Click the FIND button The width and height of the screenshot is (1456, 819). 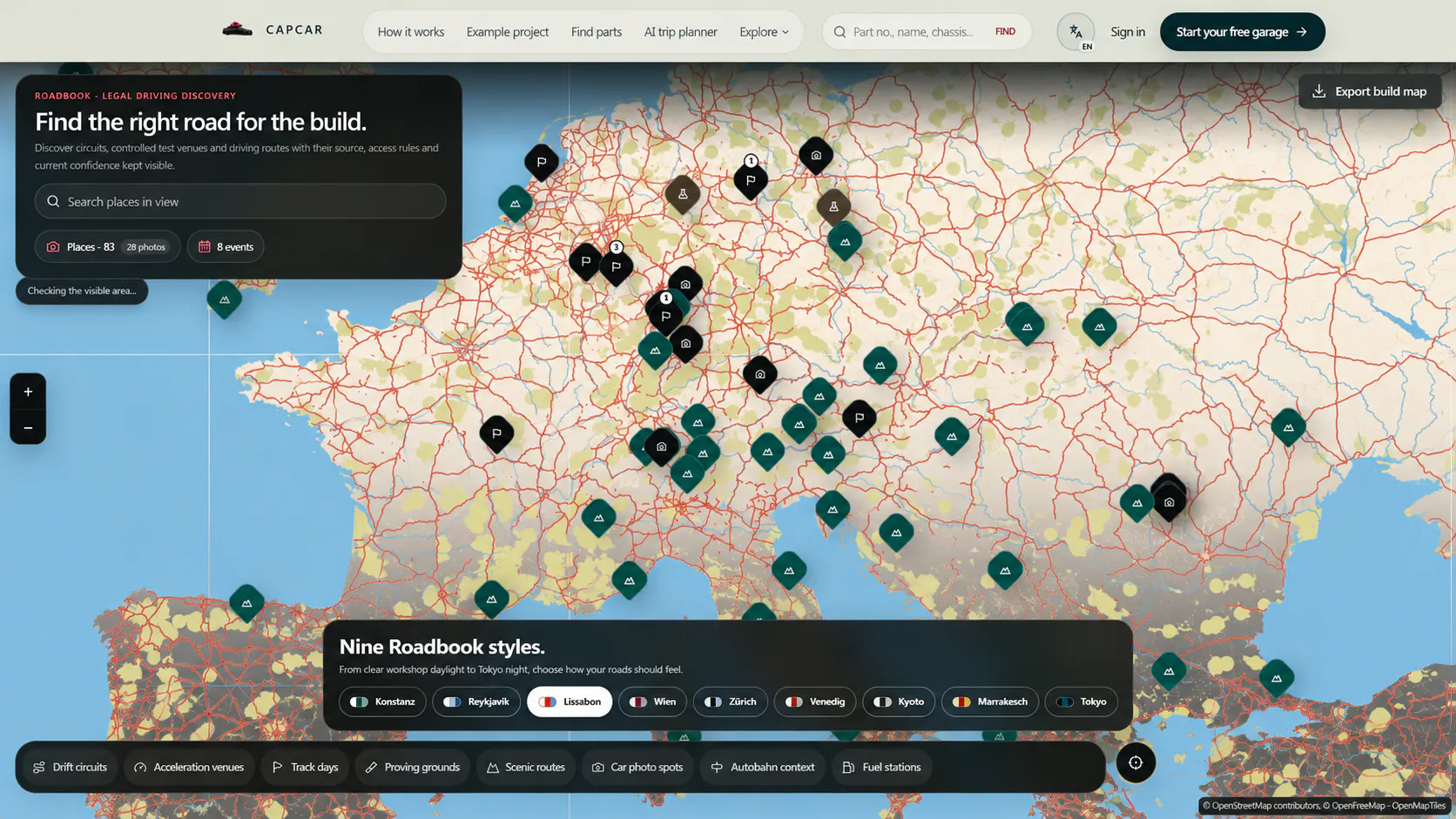coord(1005,31)
